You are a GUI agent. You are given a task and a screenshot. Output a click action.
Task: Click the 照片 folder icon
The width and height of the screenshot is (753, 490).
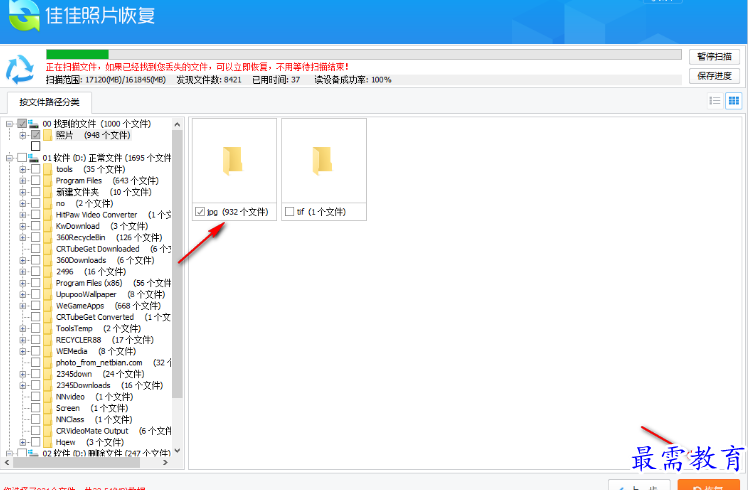click(48, 135)
